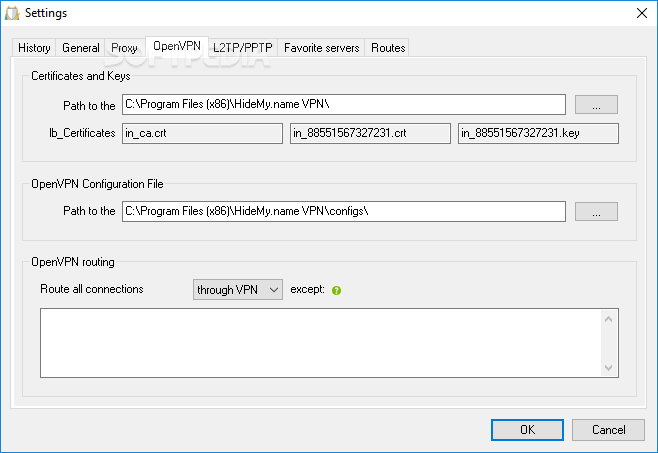Image resolution: width=658 pixels, height=453 pixels.
Task: Confirm settings with the OK button
Action: click(527, 430)
